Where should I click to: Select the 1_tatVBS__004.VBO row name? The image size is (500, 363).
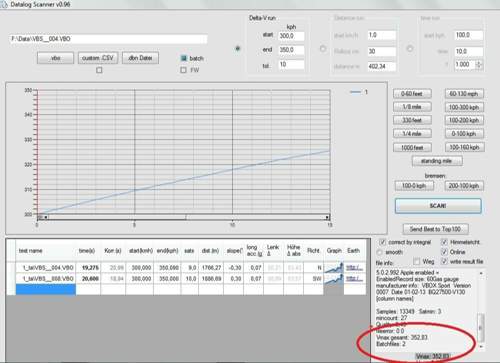pos(47,268)
